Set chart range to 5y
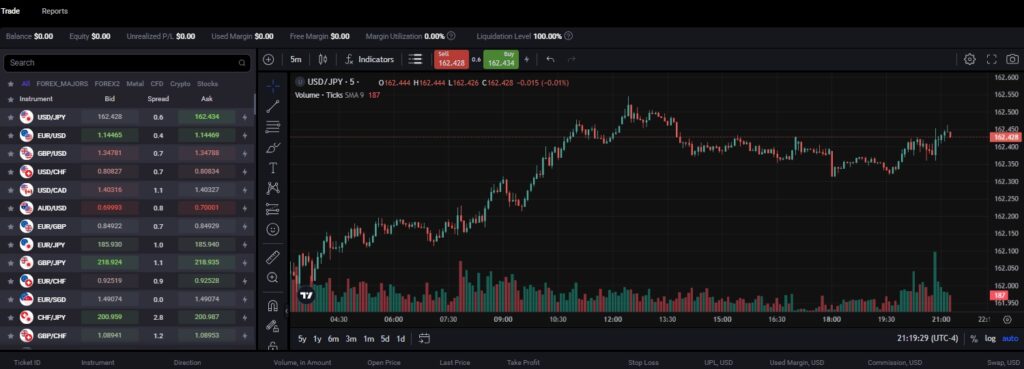Screen dimensions: 1024x369 (302, 338)
